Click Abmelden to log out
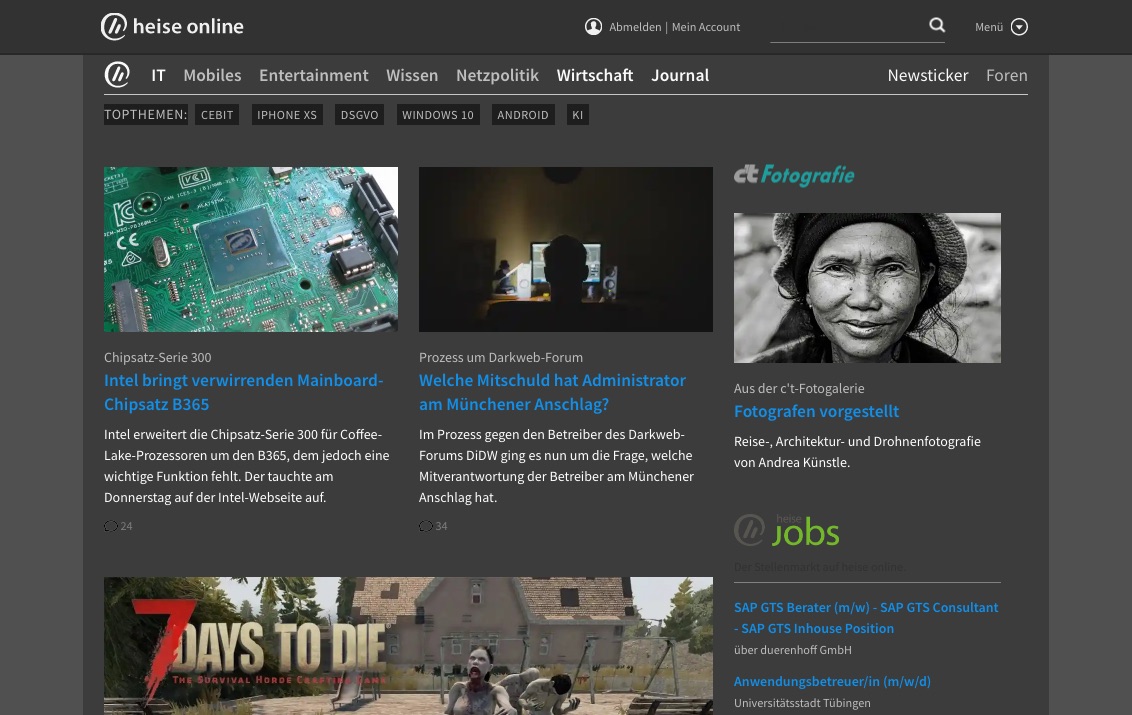The width and height of the screenshot is (1132, 715). coord(635,27)
